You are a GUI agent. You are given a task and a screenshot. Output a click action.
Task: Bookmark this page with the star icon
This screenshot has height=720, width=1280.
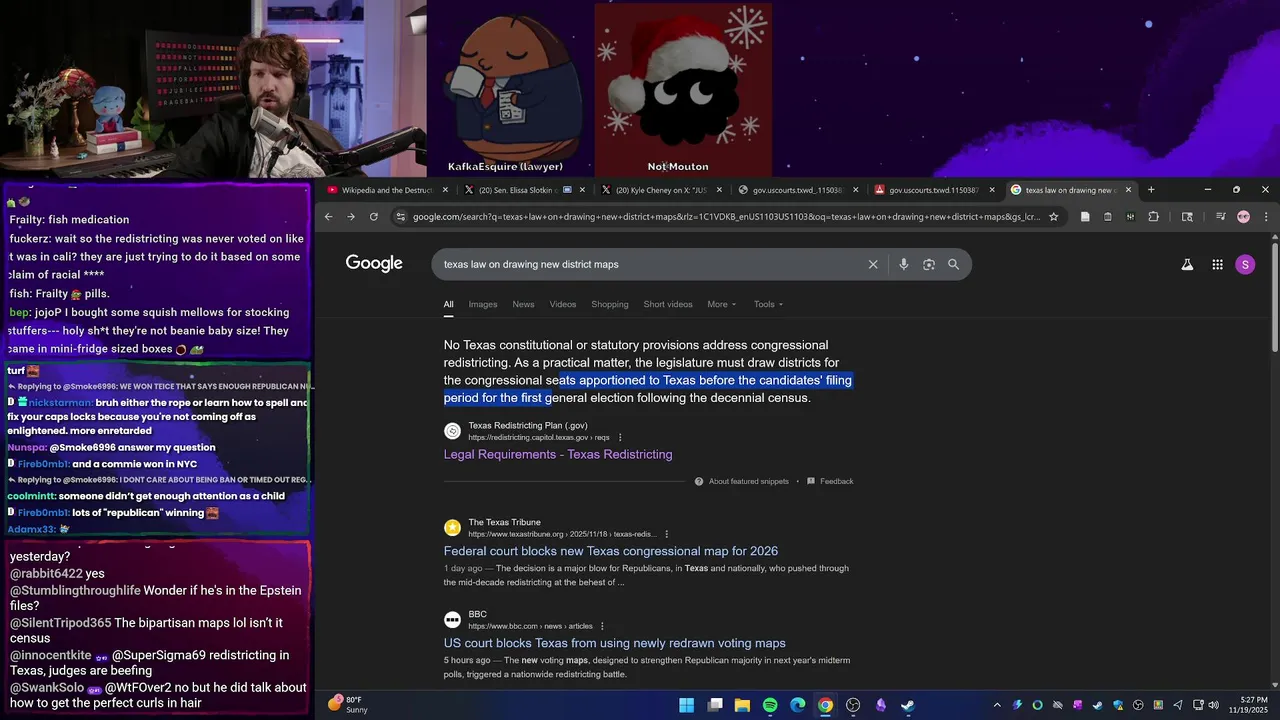coord(1053,217)
